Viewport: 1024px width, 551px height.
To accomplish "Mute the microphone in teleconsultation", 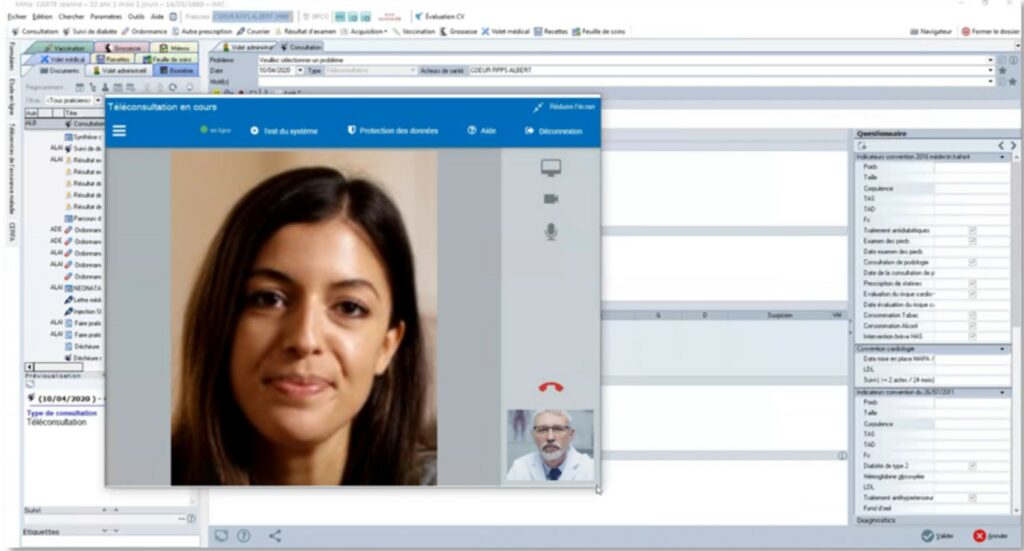I will point(551,232).
